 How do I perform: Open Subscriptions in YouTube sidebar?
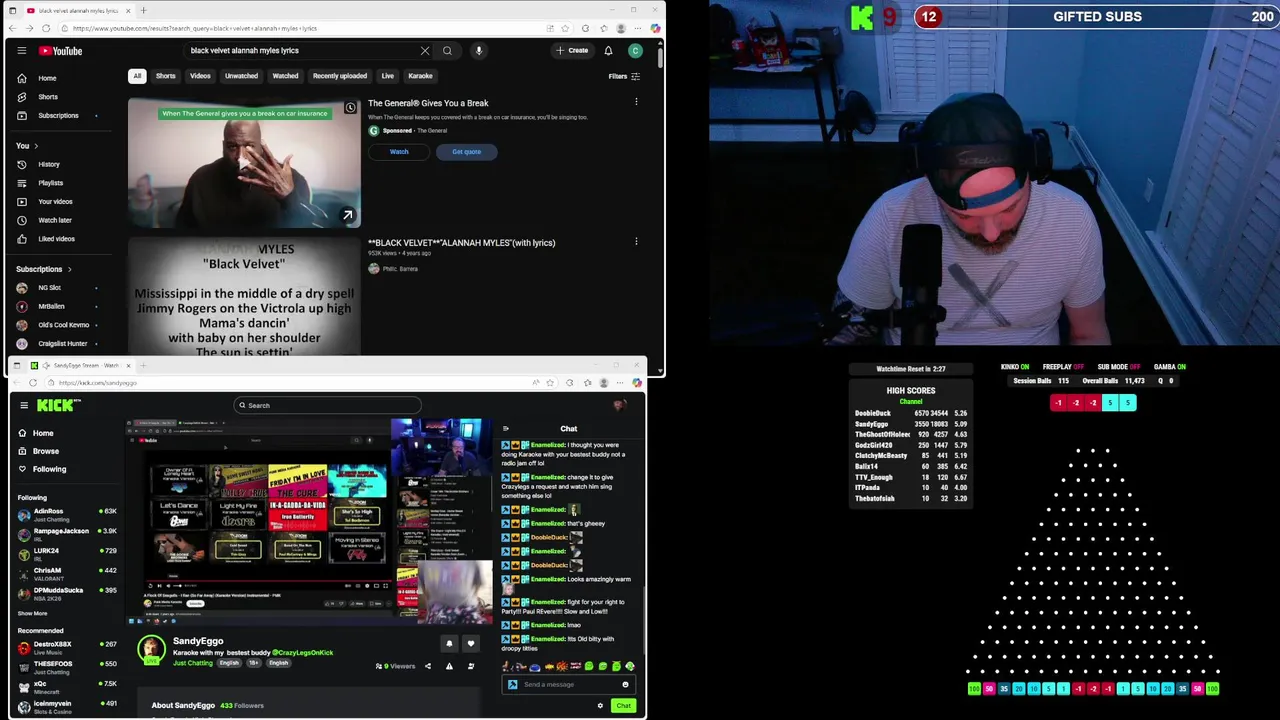[x=60, y=116]
